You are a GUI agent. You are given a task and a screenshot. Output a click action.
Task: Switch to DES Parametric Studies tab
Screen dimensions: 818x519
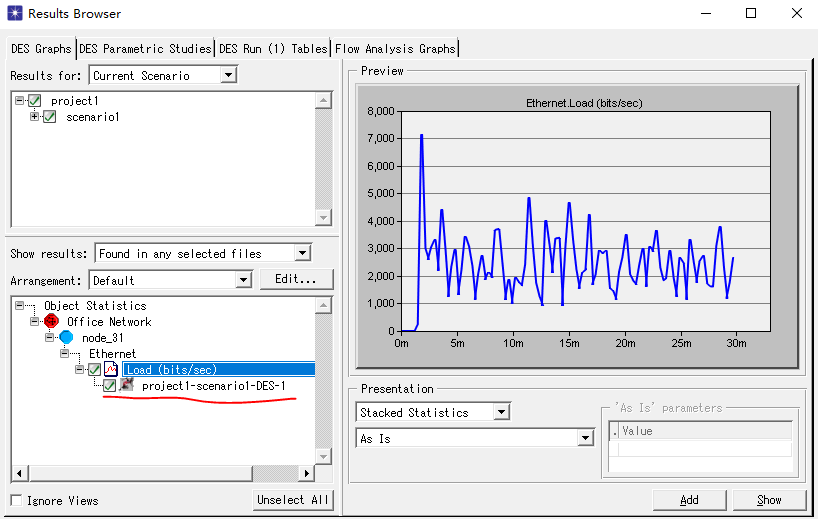tap(146, 49)
